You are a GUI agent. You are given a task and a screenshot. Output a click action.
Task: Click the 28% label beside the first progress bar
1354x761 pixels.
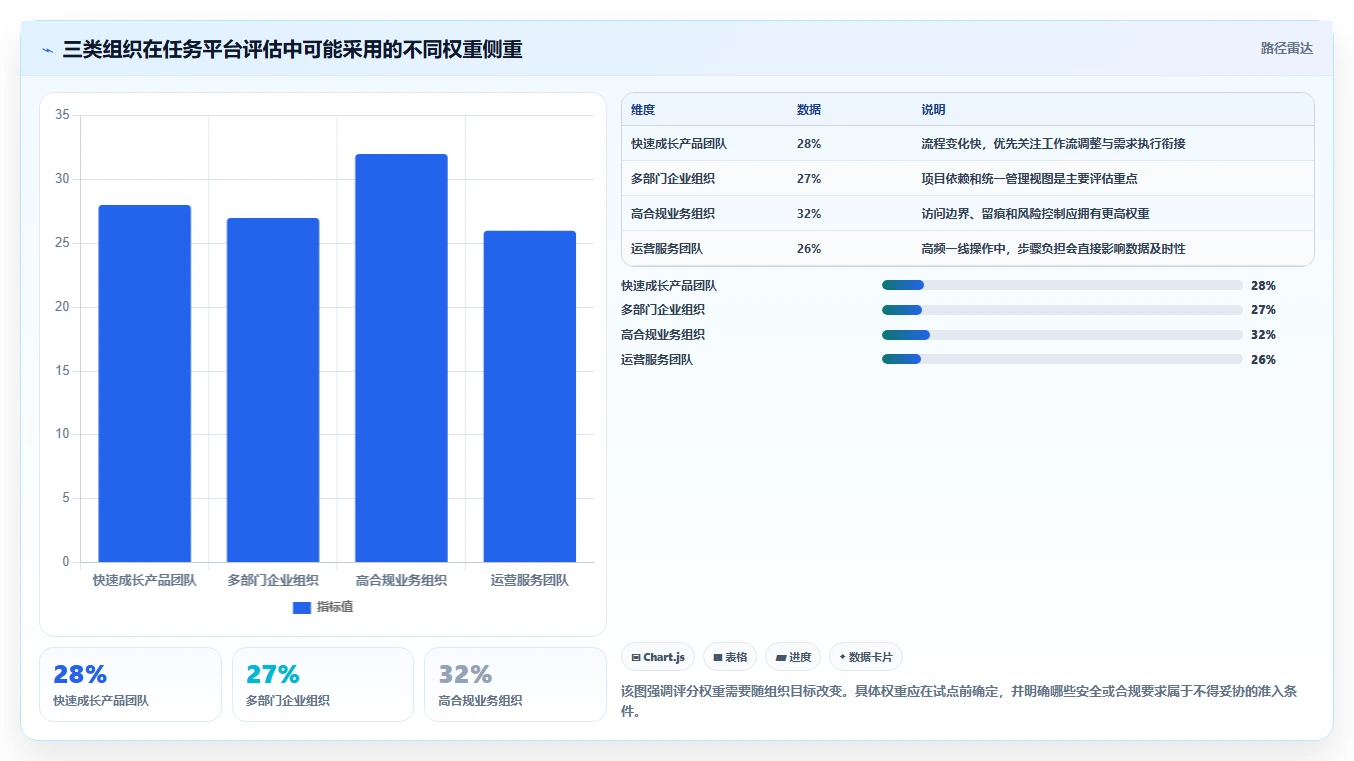pyautogui.click(x=1263, y=285)
